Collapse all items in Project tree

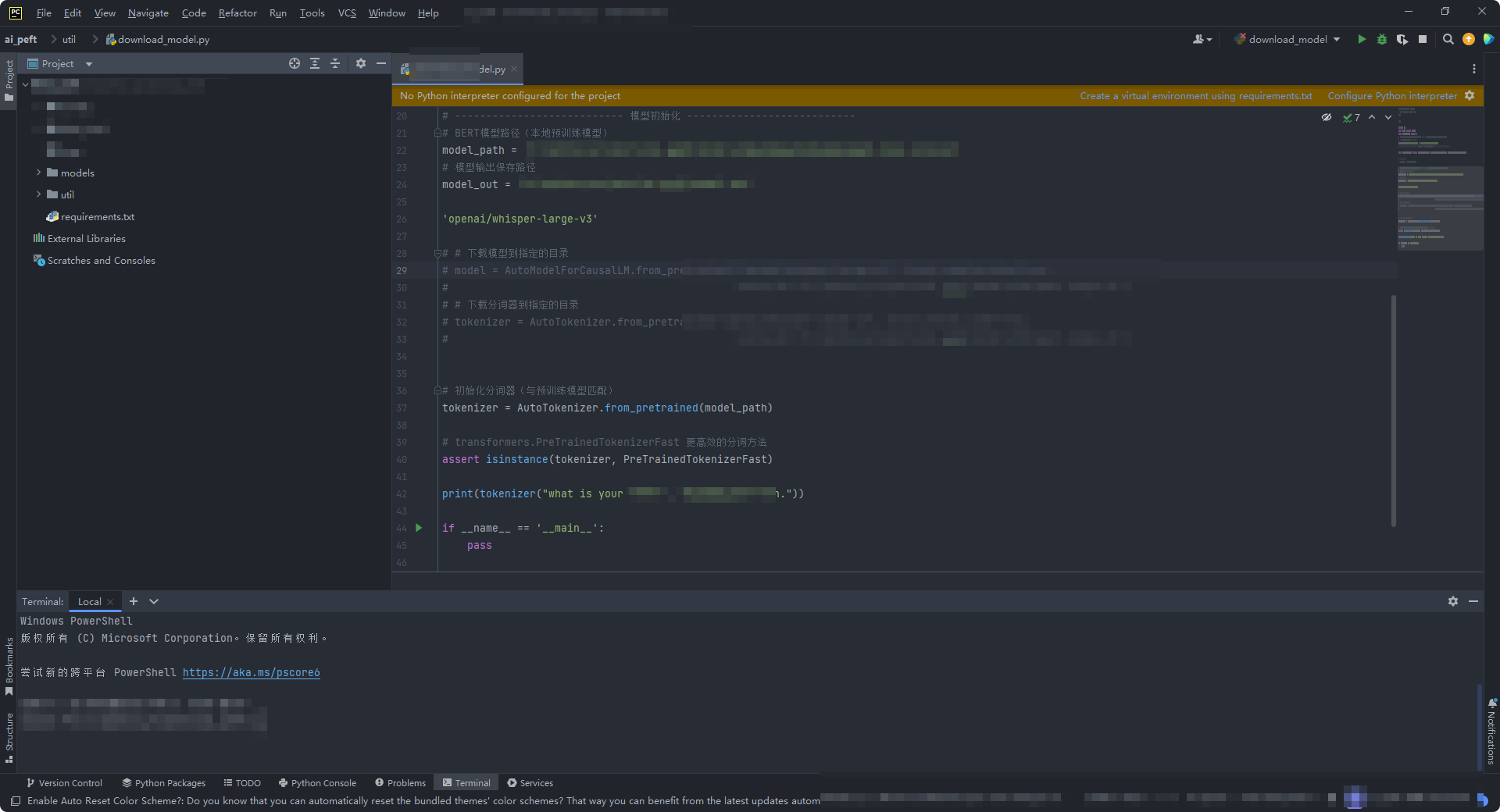(x=335, y=63)
